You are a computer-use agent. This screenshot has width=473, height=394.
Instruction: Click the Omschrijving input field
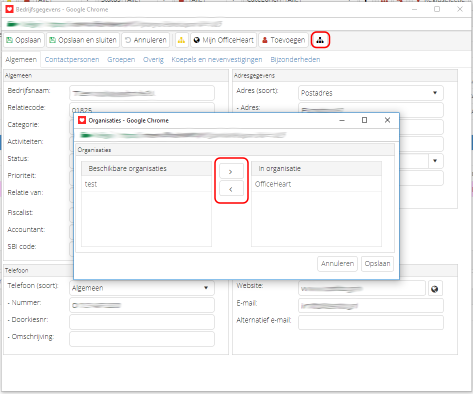142,339
